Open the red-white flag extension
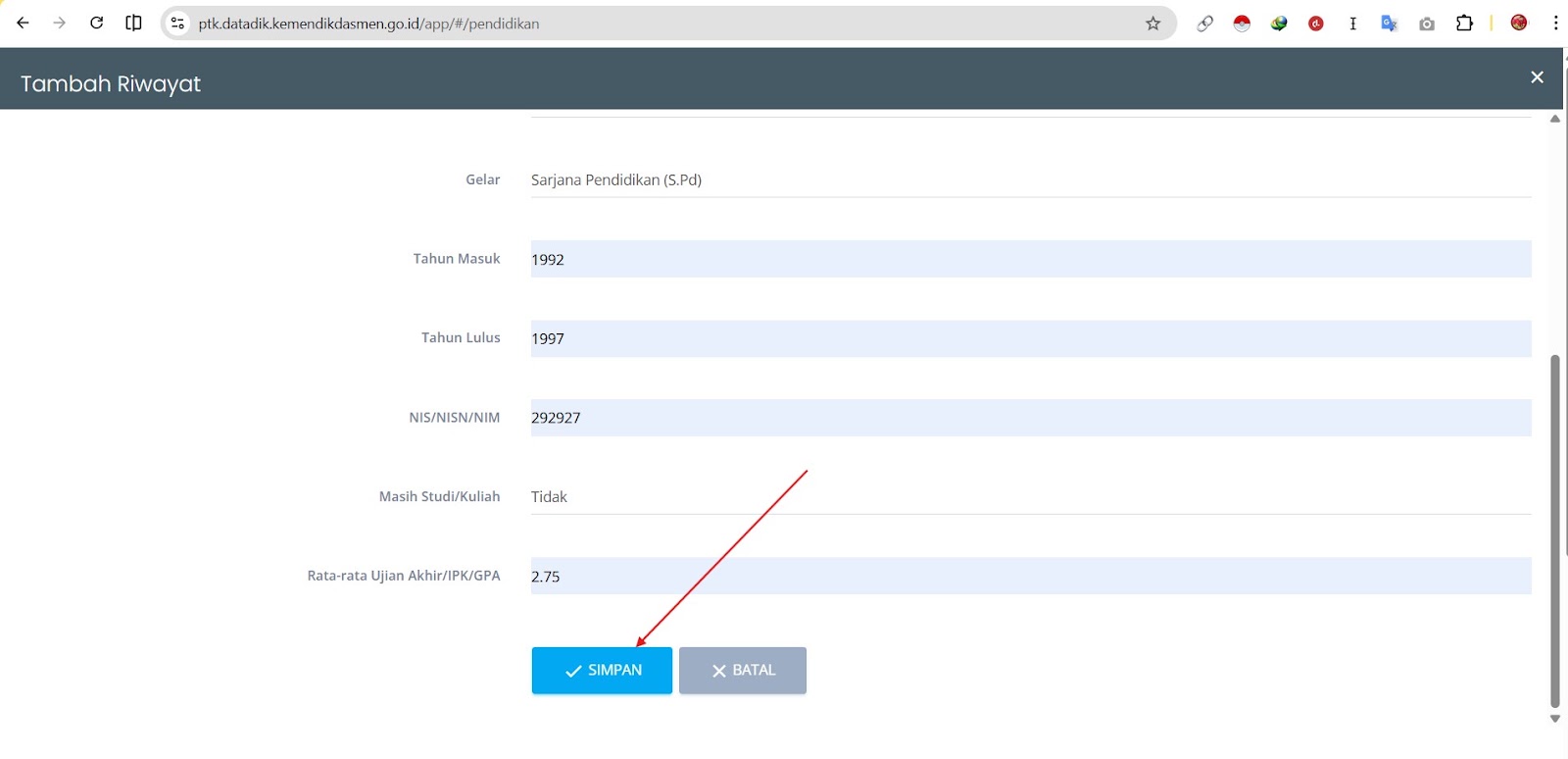Screen dimensions: 1568x759 [x=1242, y=23]
